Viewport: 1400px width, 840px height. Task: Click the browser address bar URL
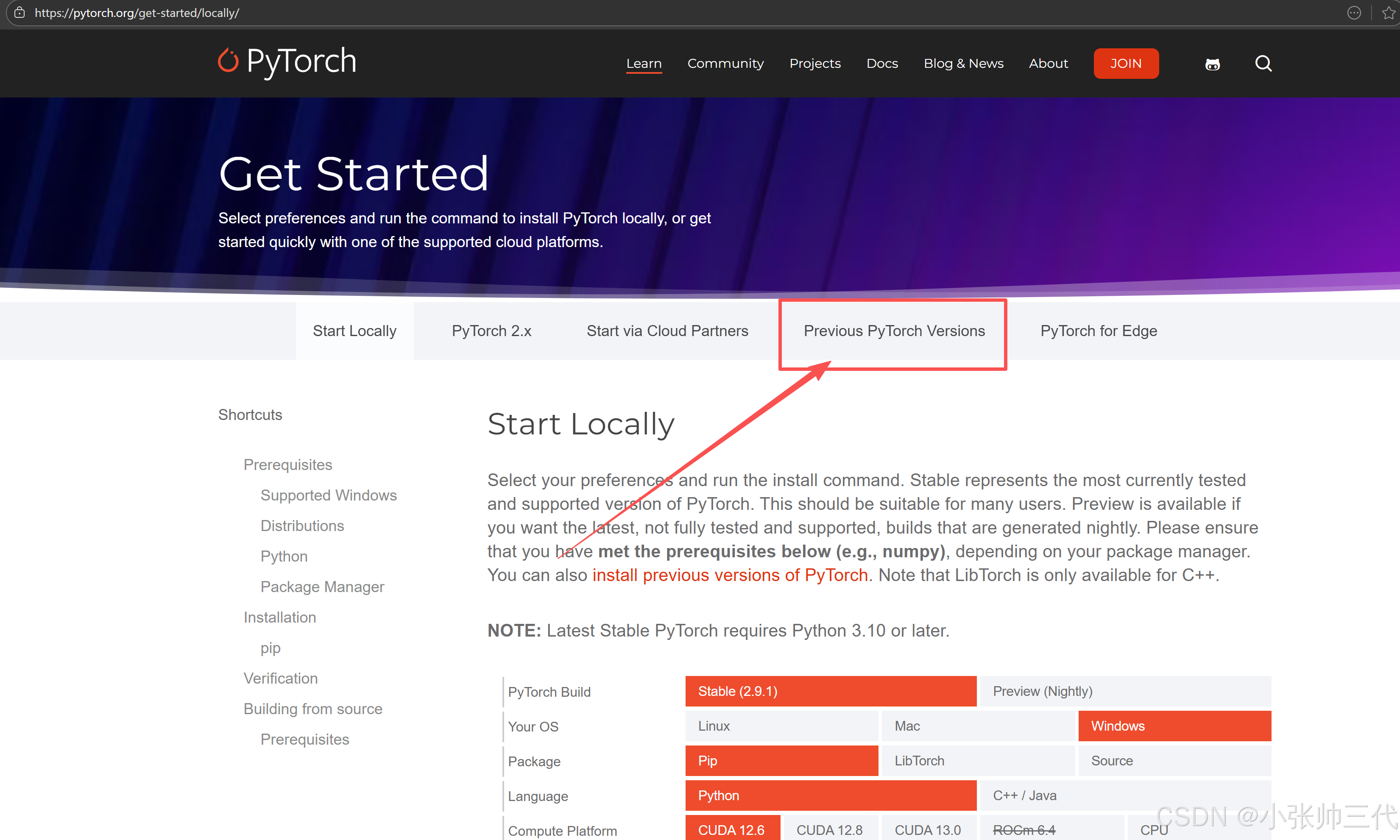[137, 12]
